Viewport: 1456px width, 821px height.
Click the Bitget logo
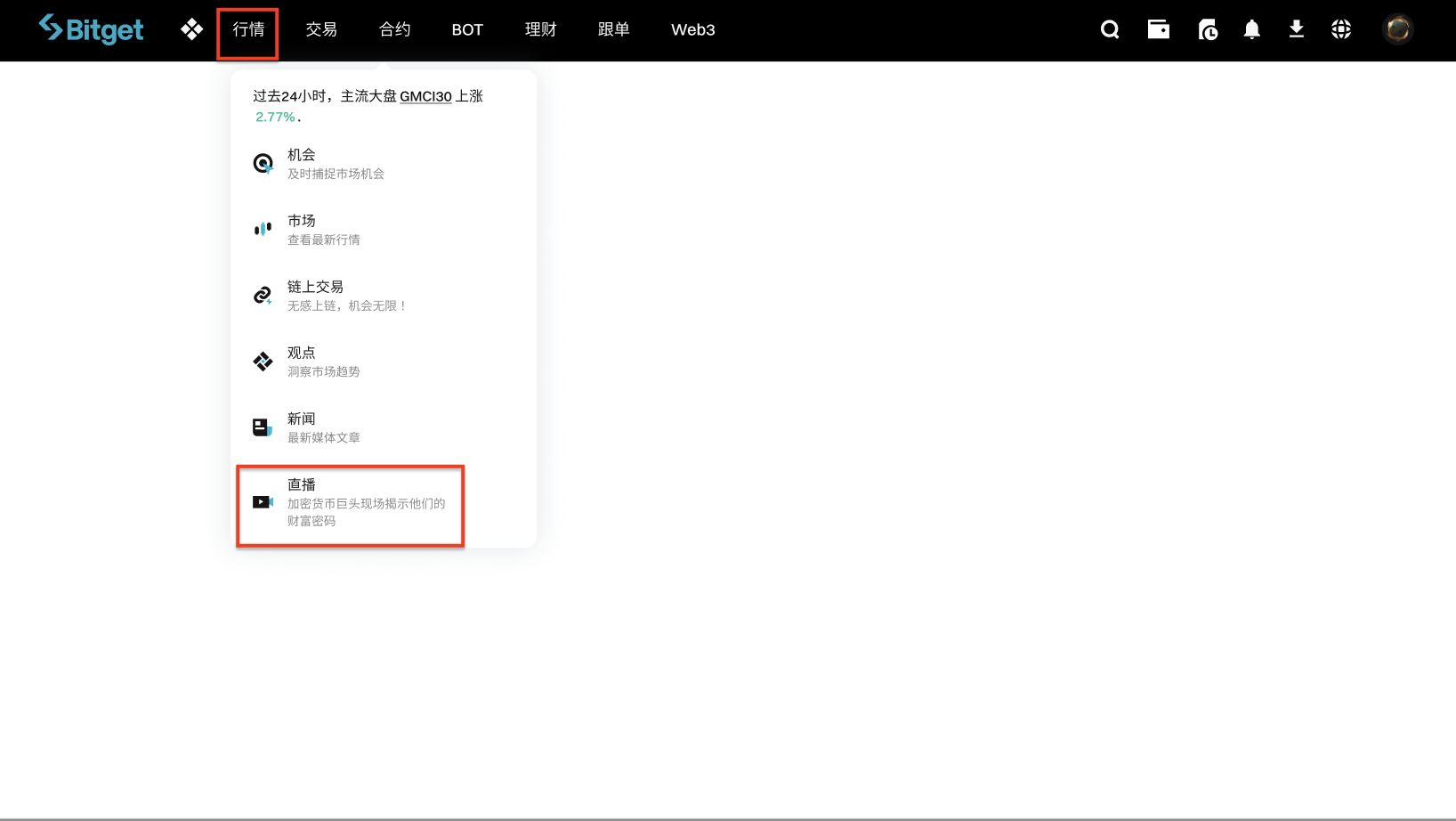(91, 29)
